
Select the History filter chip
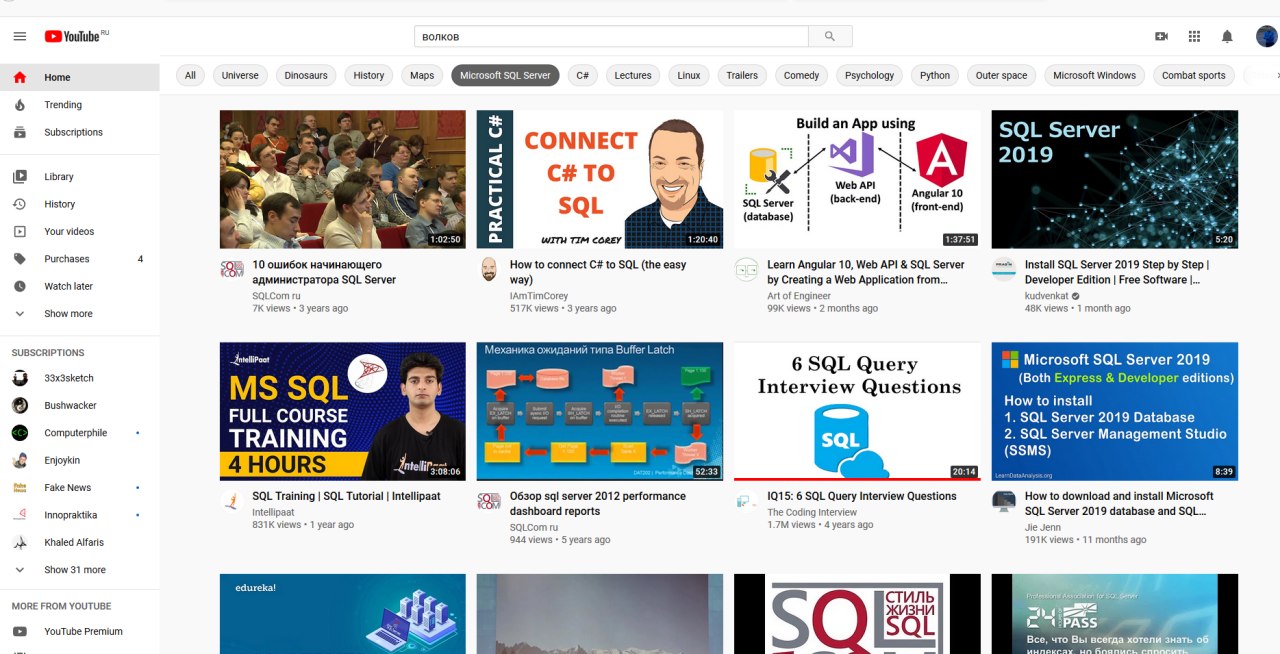click(x=369, y=75)
